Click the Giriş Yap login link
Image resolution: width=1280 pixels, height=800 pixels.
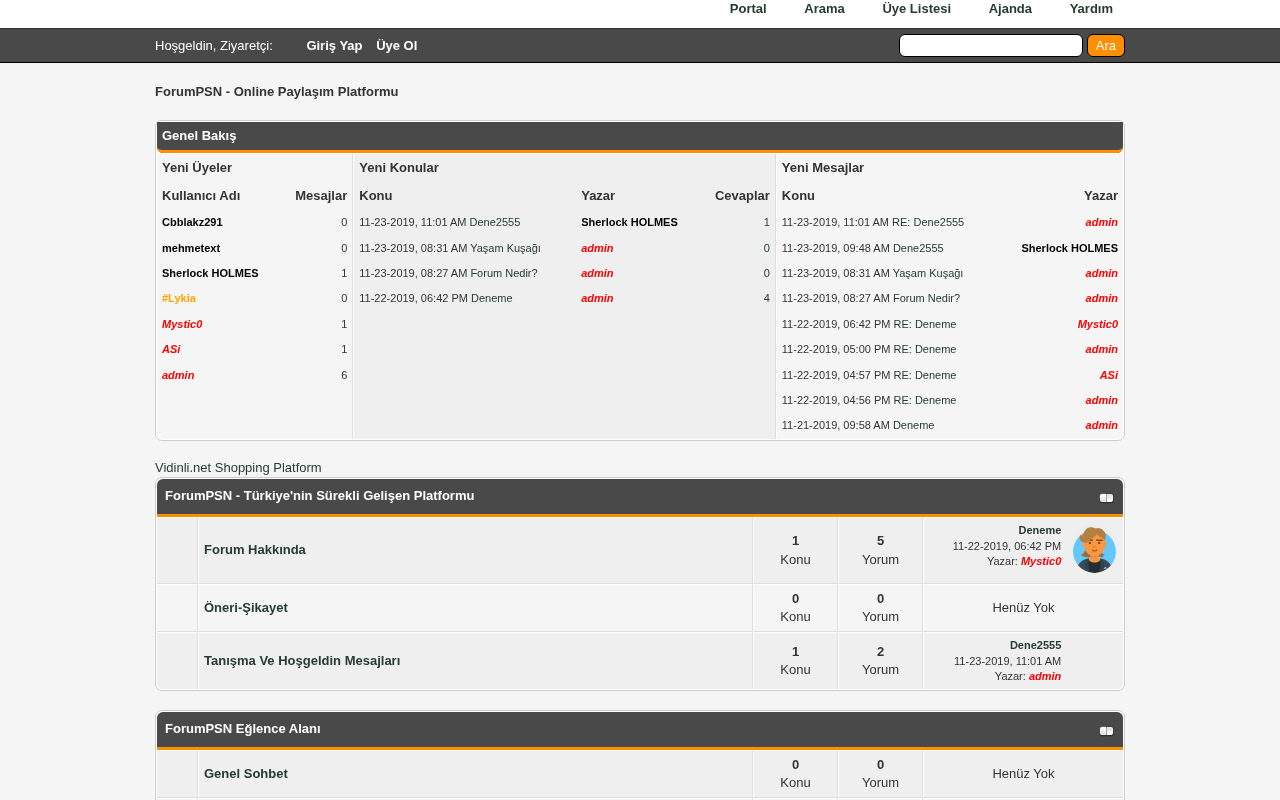click(x=334, y=46)
